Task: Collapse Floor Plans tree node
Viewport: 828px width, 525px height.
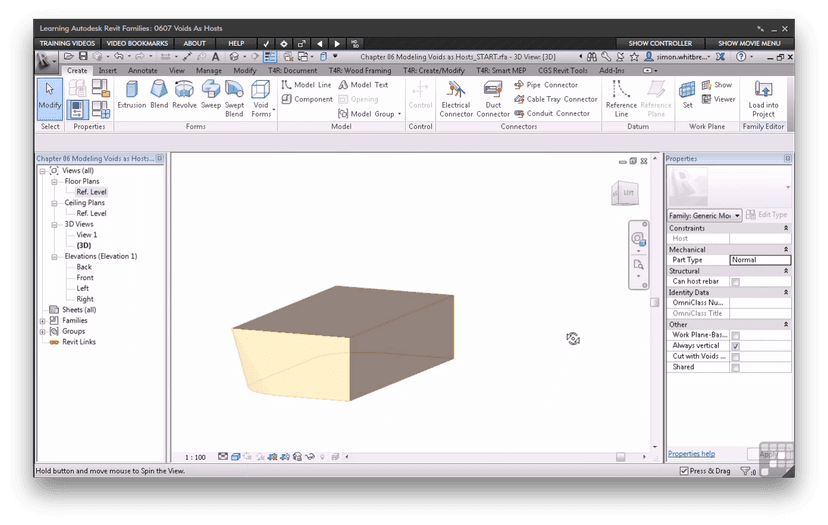Action: click(54, 181)
